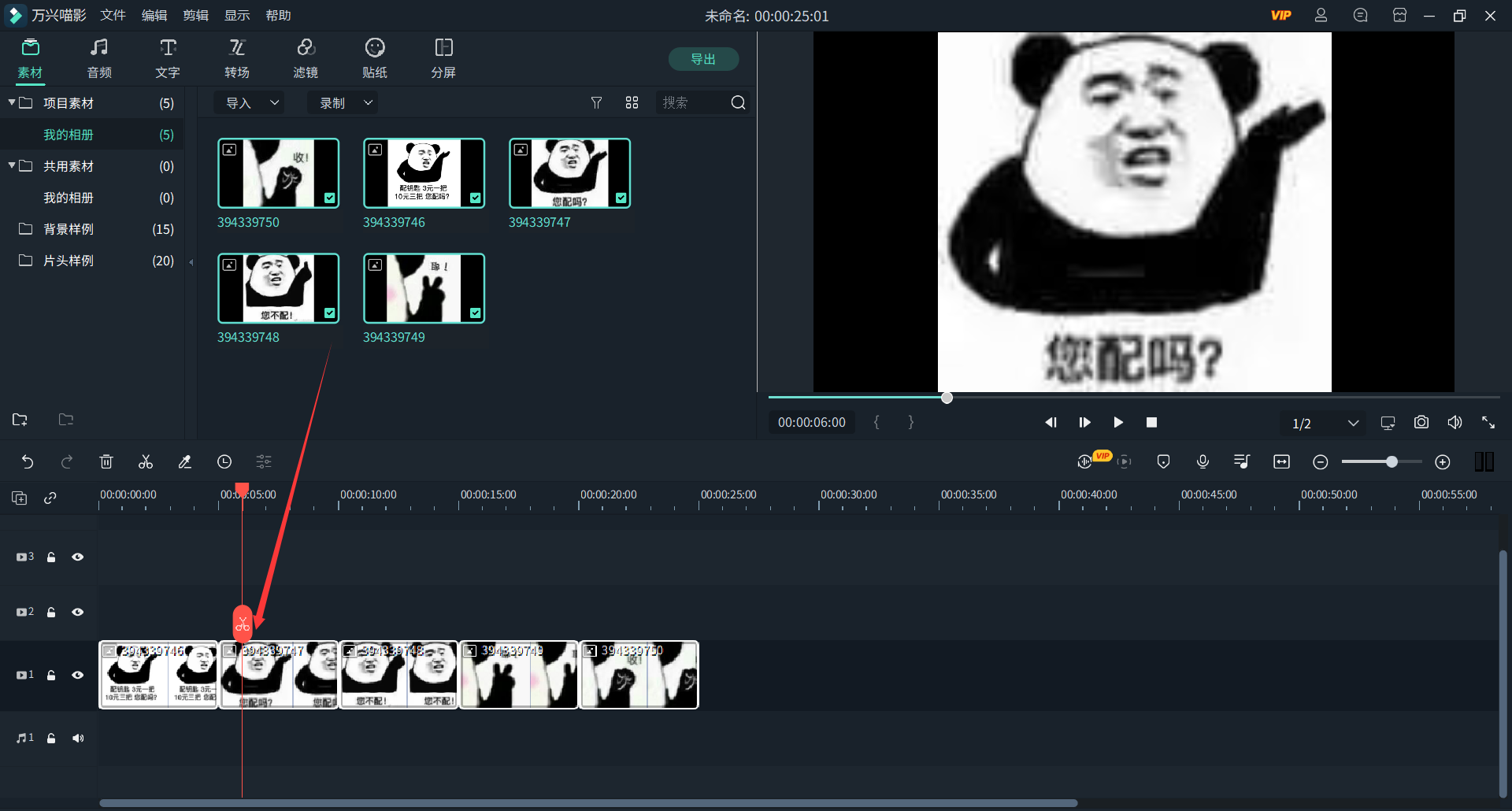The width and height of the screenshot is (1512, 811).
Task: Click the undo arrow icon
Action: (28, 462)
